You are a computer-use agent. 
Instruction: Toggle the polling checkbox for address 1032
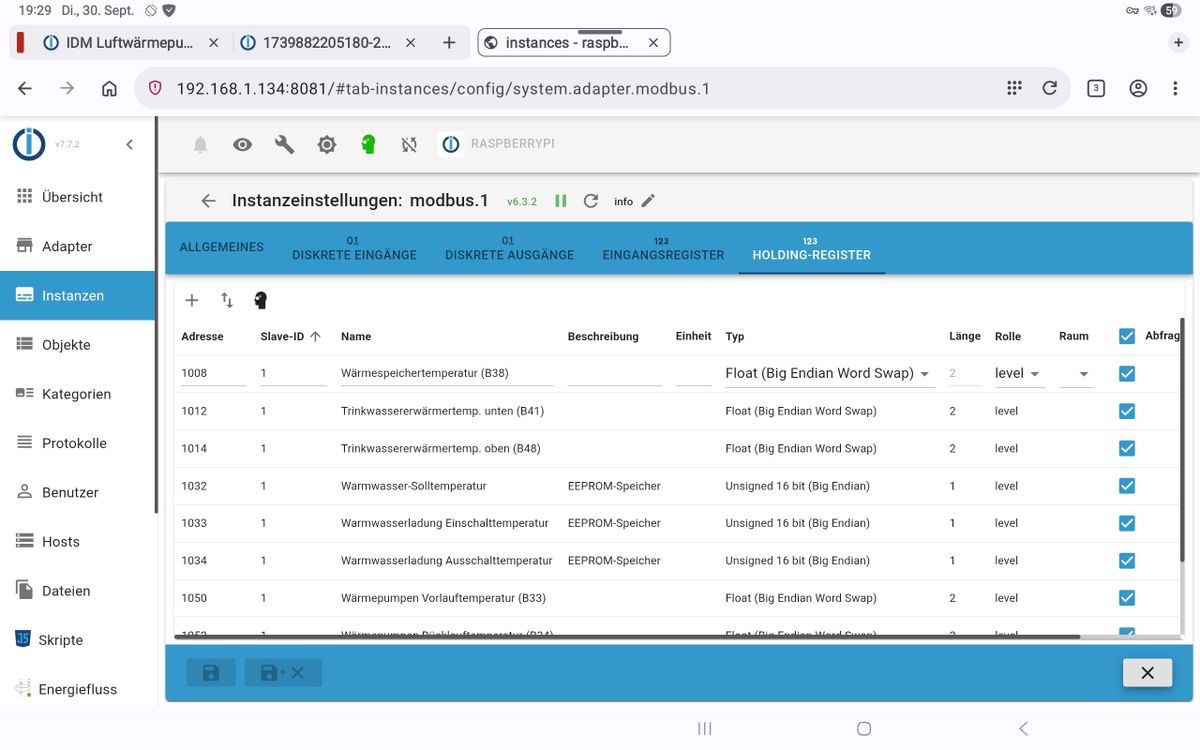click(x=1127, y=486)
